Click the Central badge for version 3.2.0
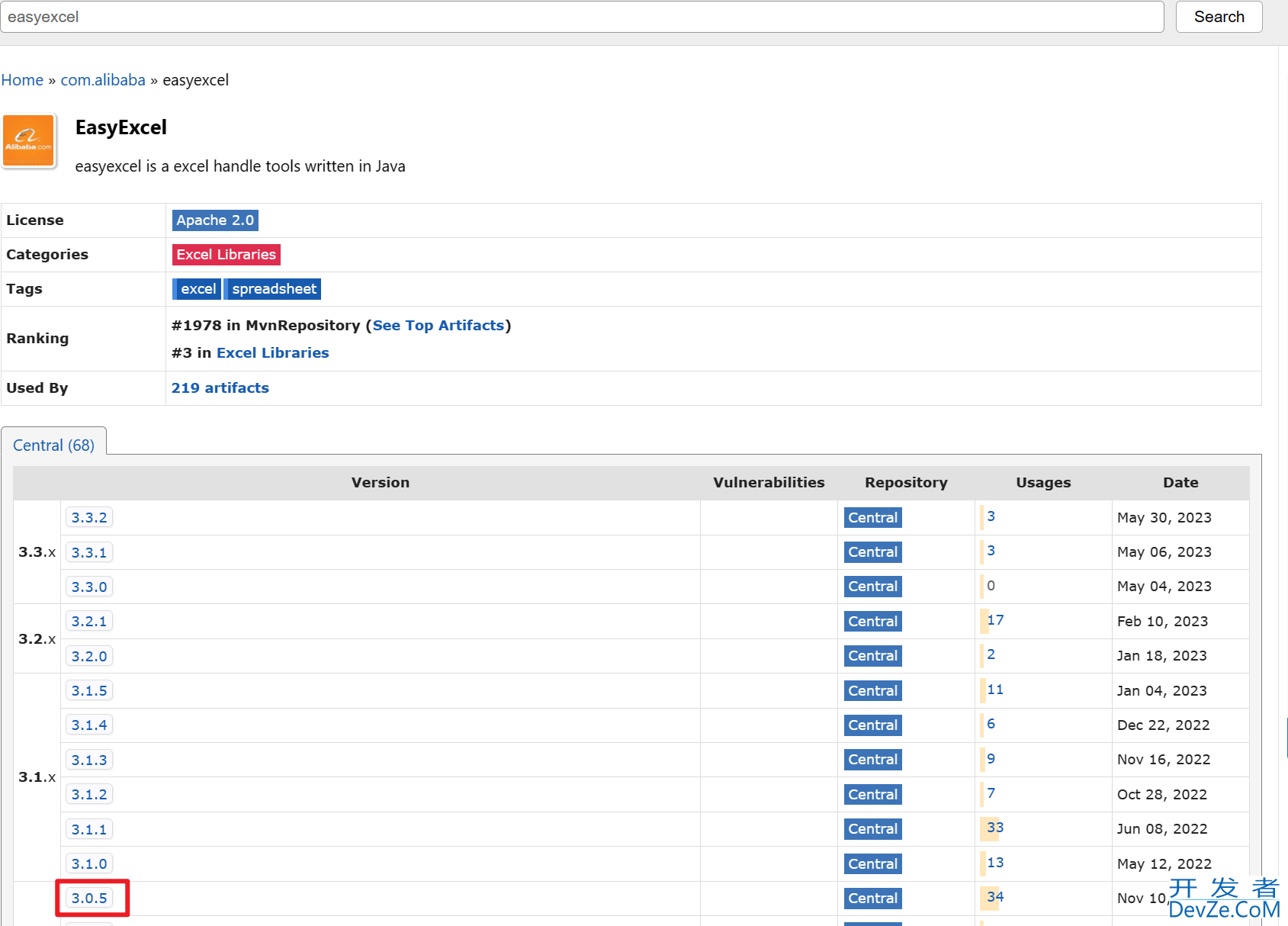The height and width of the screenshot is (926, 1288). (x=873, y=656)
